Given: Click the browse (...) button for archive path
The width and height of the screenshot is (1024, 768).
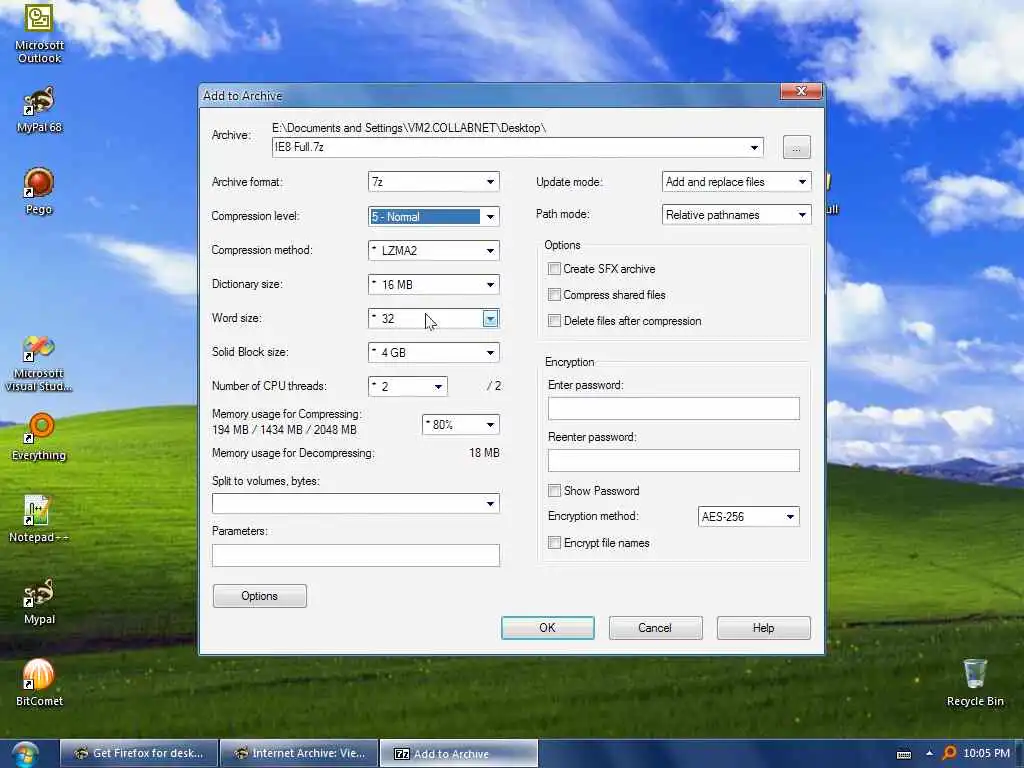Looking at the screenshot, I should [x=797, y=147].
